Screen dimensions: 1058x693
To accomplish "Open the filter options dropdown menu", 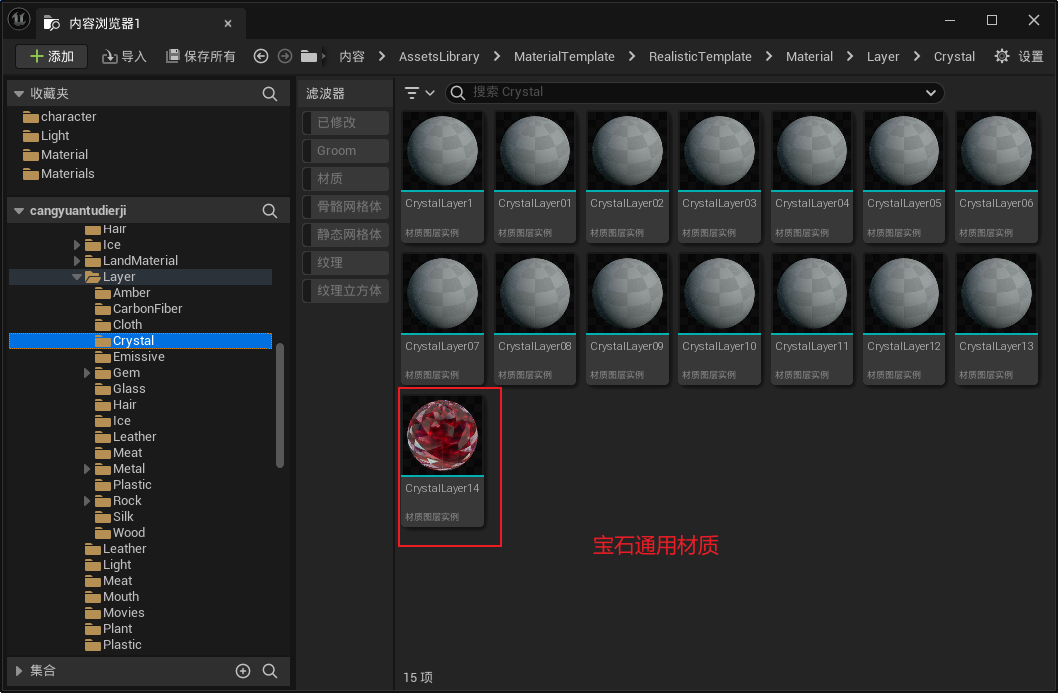I will (x=419, y=93).
